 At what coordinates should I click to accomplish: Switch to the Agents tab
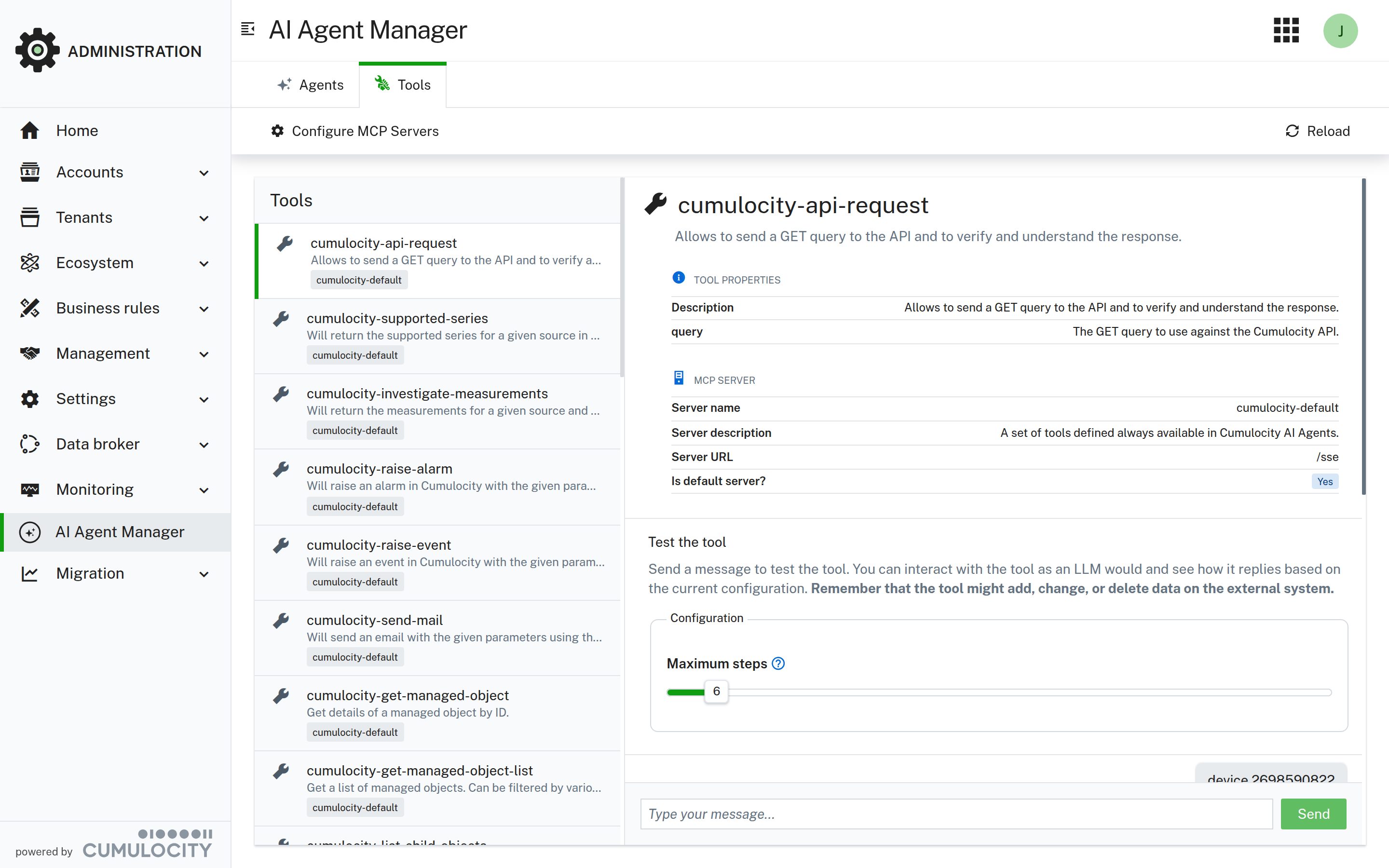pos(311,84)
